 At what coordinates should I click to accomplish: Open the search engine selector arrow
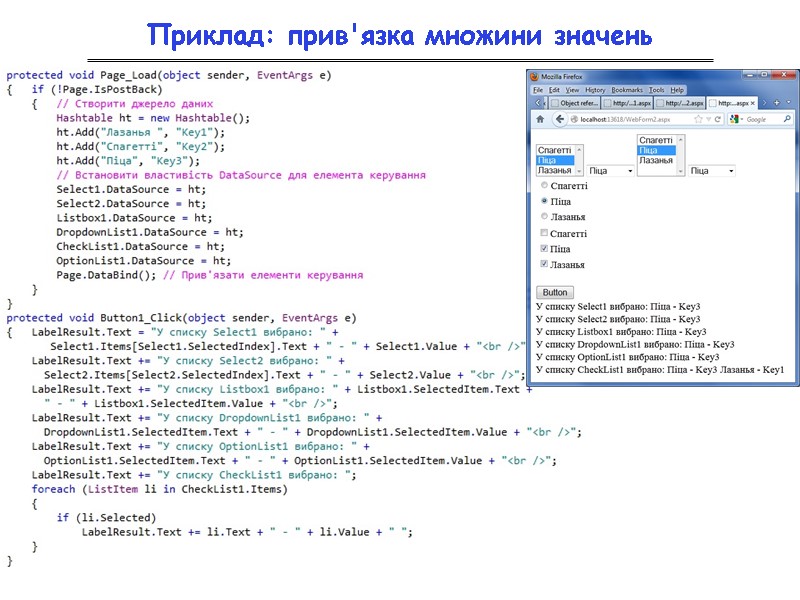[742, 119]
